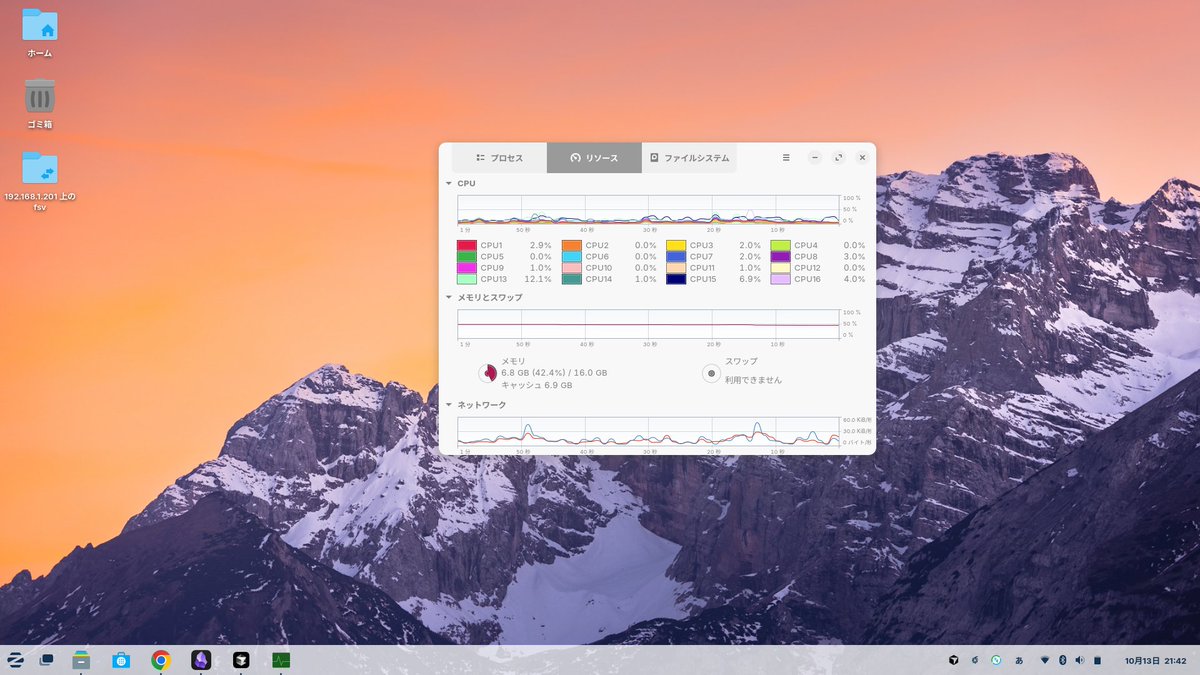Open the ホーム folder on the desktop
The height and width of the screenshot is (675, 1200).
tap(40, 33)
